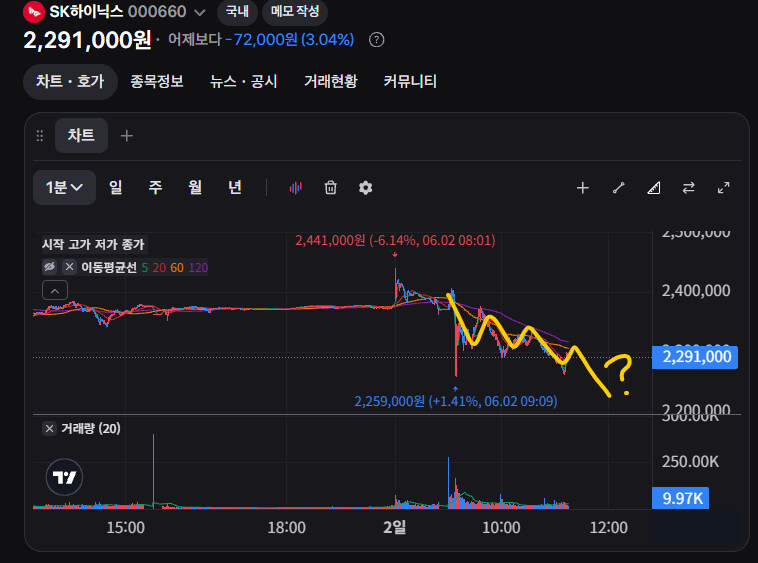Click moving average period 120 label
The width and height of the screenshot is (758, 563).
tap(198, 268)
